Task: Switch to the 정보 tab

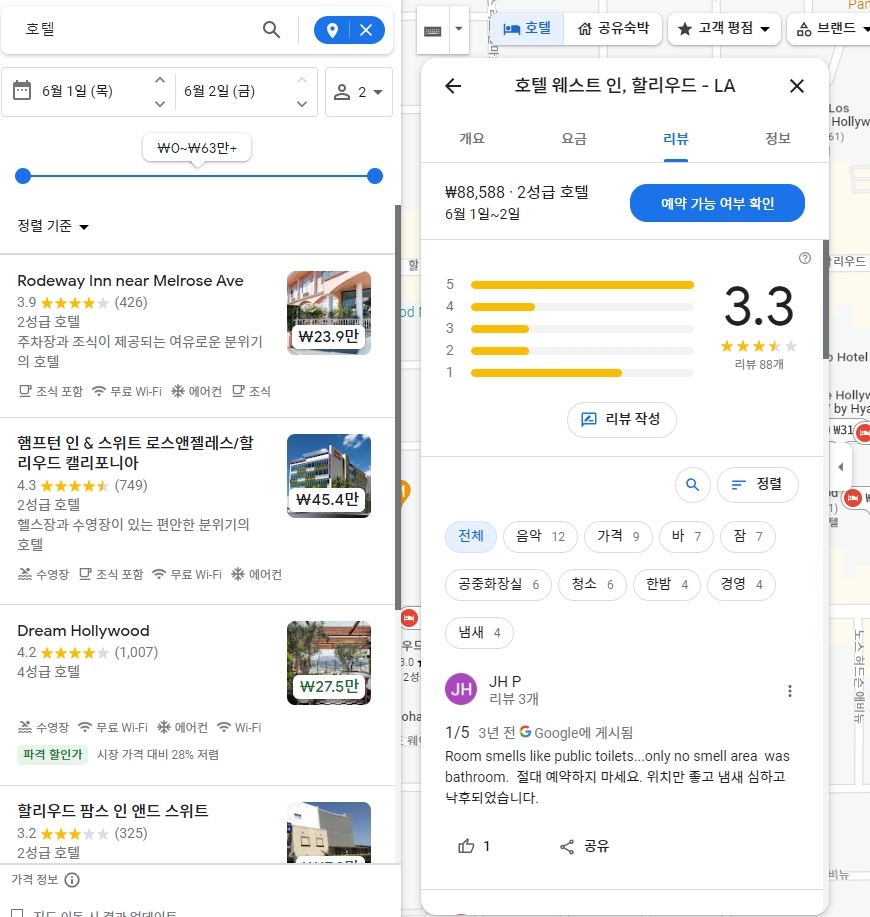Action: pyautogui.click(x=778, y=137)
